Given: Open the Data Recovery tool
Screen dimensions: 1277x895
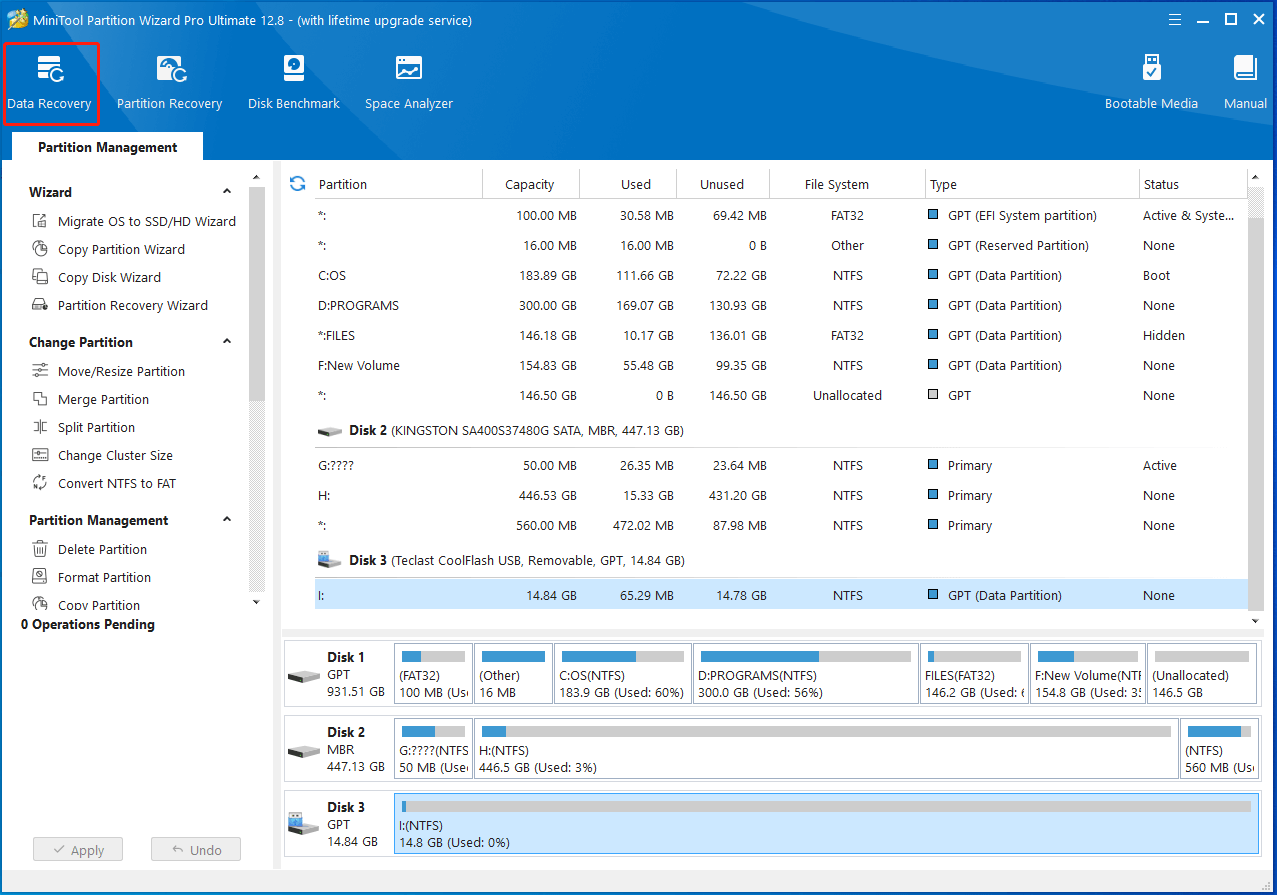Looking at the screenshot, I should coord(50,82).
